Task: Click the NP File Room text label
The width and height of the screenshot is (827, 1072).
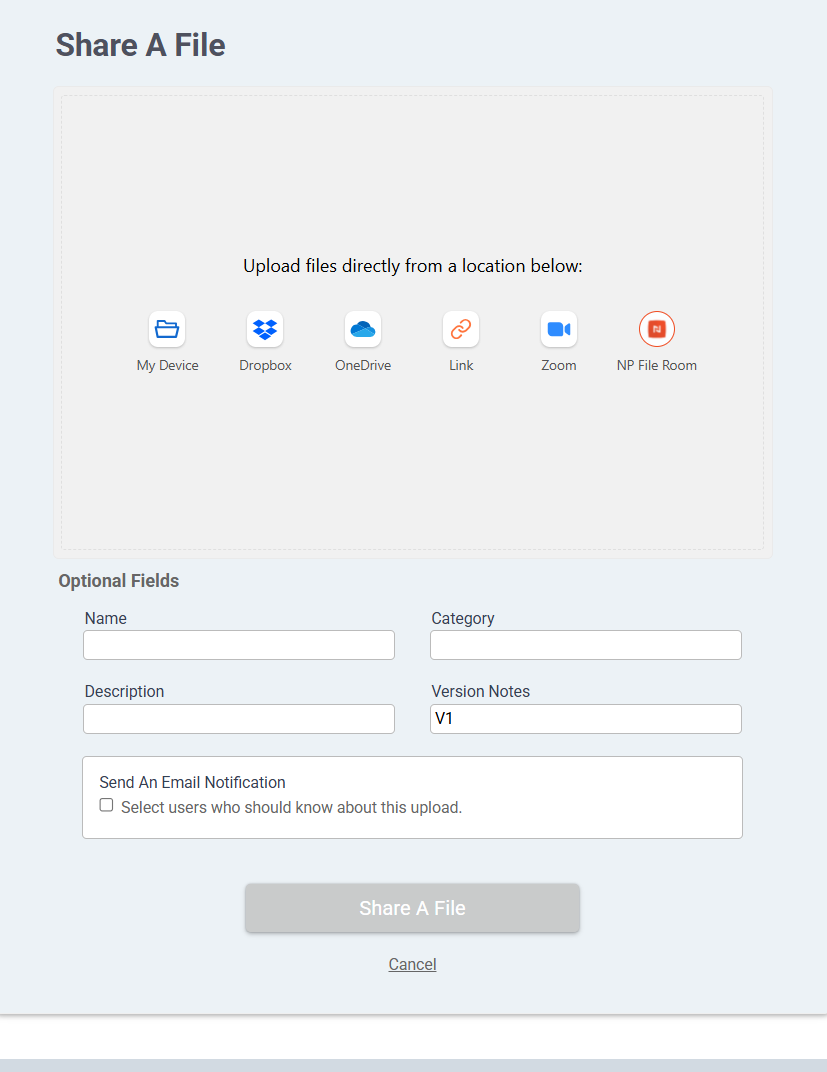Action: 657,365
